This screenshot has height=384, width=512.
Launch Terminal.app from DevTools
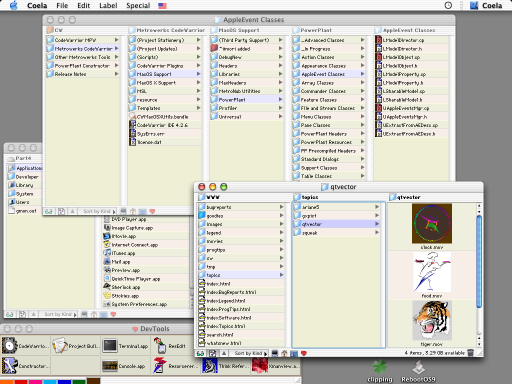click(110, 346)
